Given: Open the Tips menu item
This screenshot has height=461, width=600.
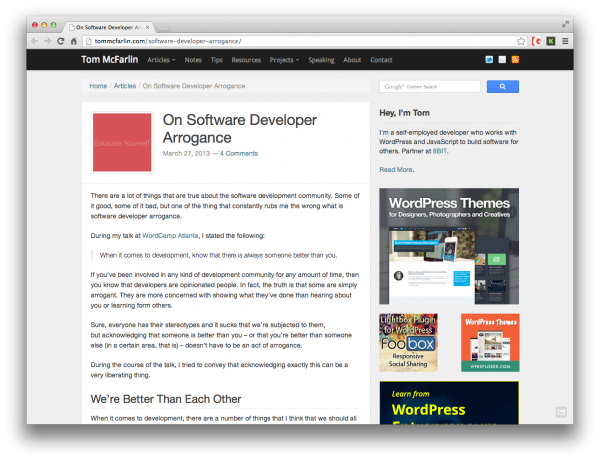Looking at the screenshot, I should [216, 60].
